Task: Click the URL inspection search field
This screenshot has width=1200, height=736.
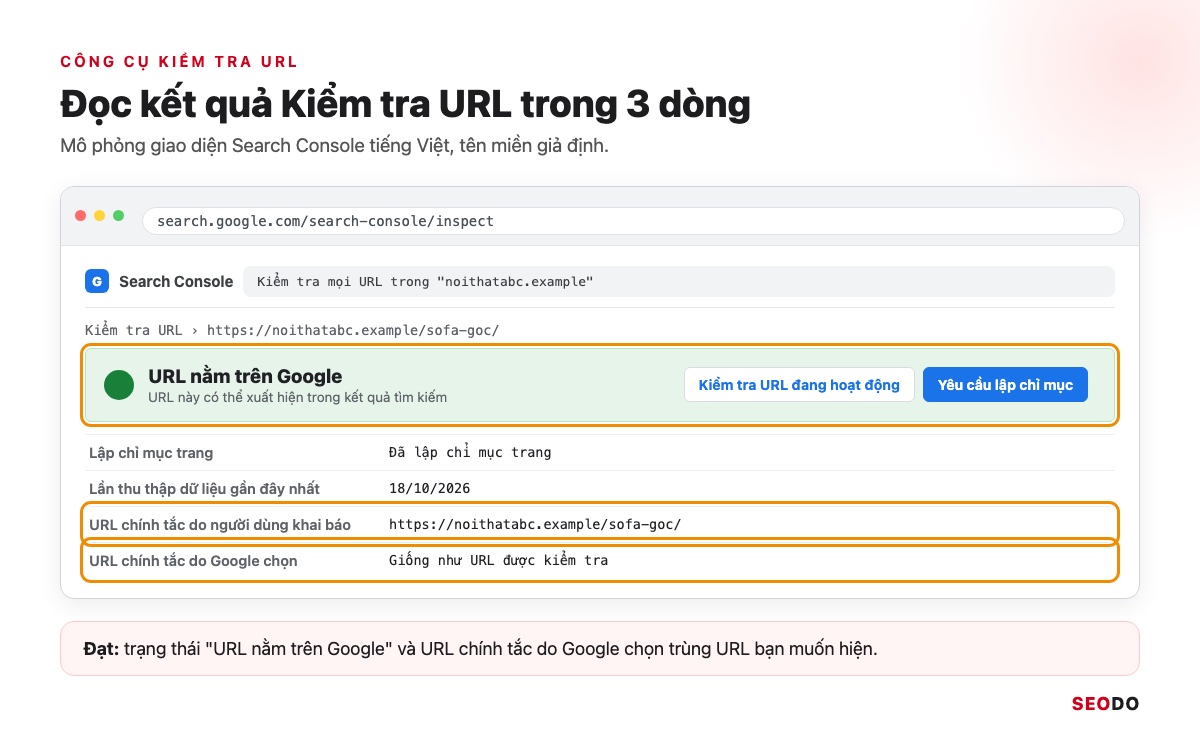Action: point(679,281)
